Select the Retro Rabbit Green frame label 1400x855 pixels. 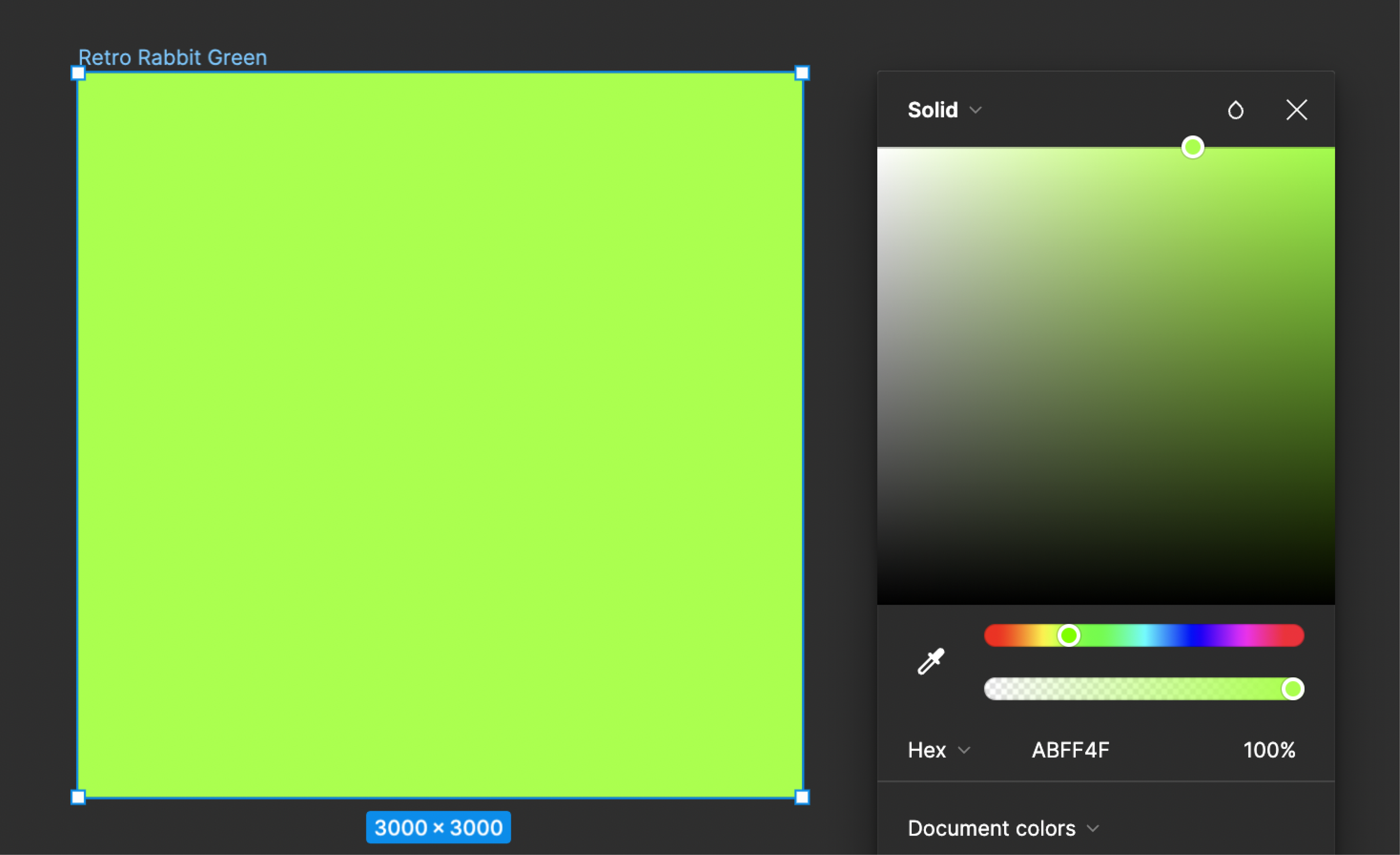pos(173,57)
